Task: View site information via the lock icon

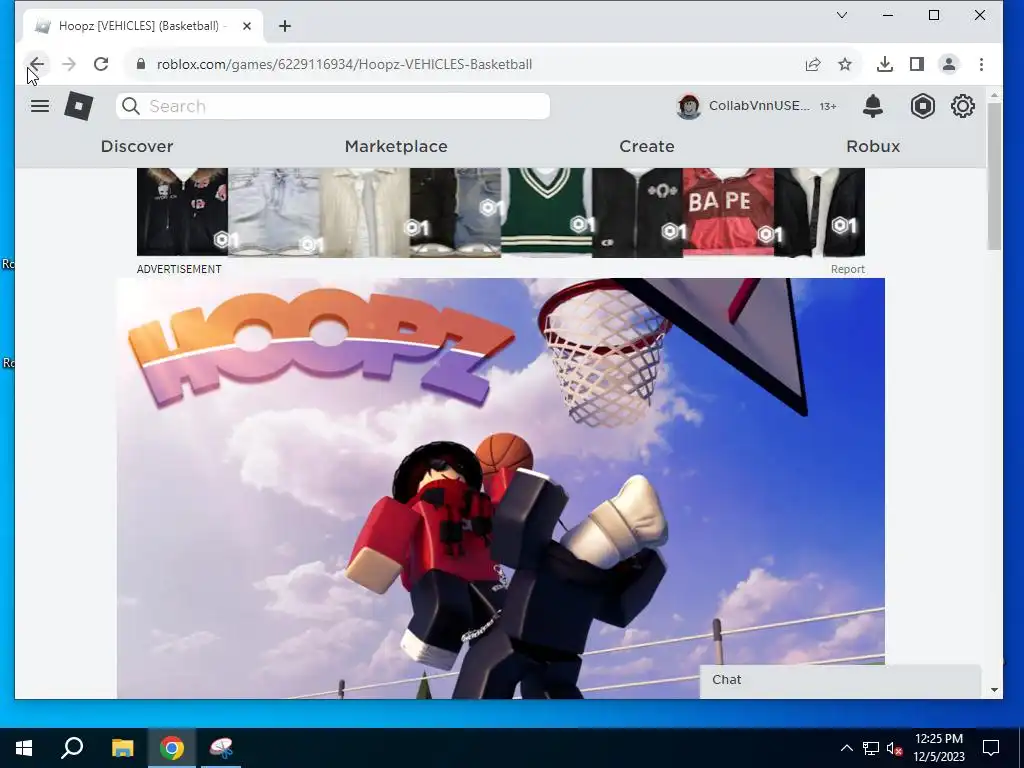Action: (x=140, y=64)
